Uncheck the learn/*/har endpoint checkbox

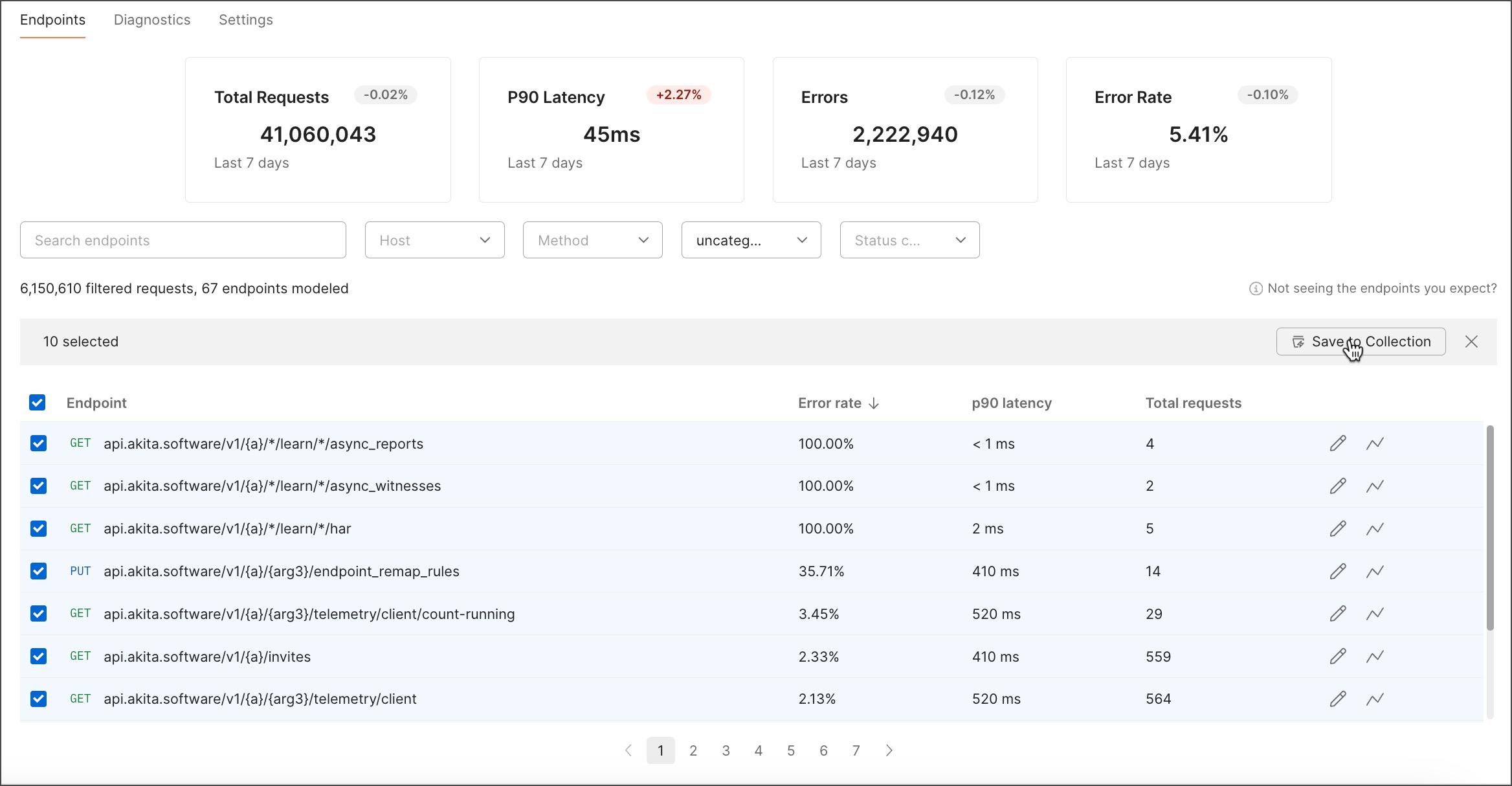click(x=39, y=529)
